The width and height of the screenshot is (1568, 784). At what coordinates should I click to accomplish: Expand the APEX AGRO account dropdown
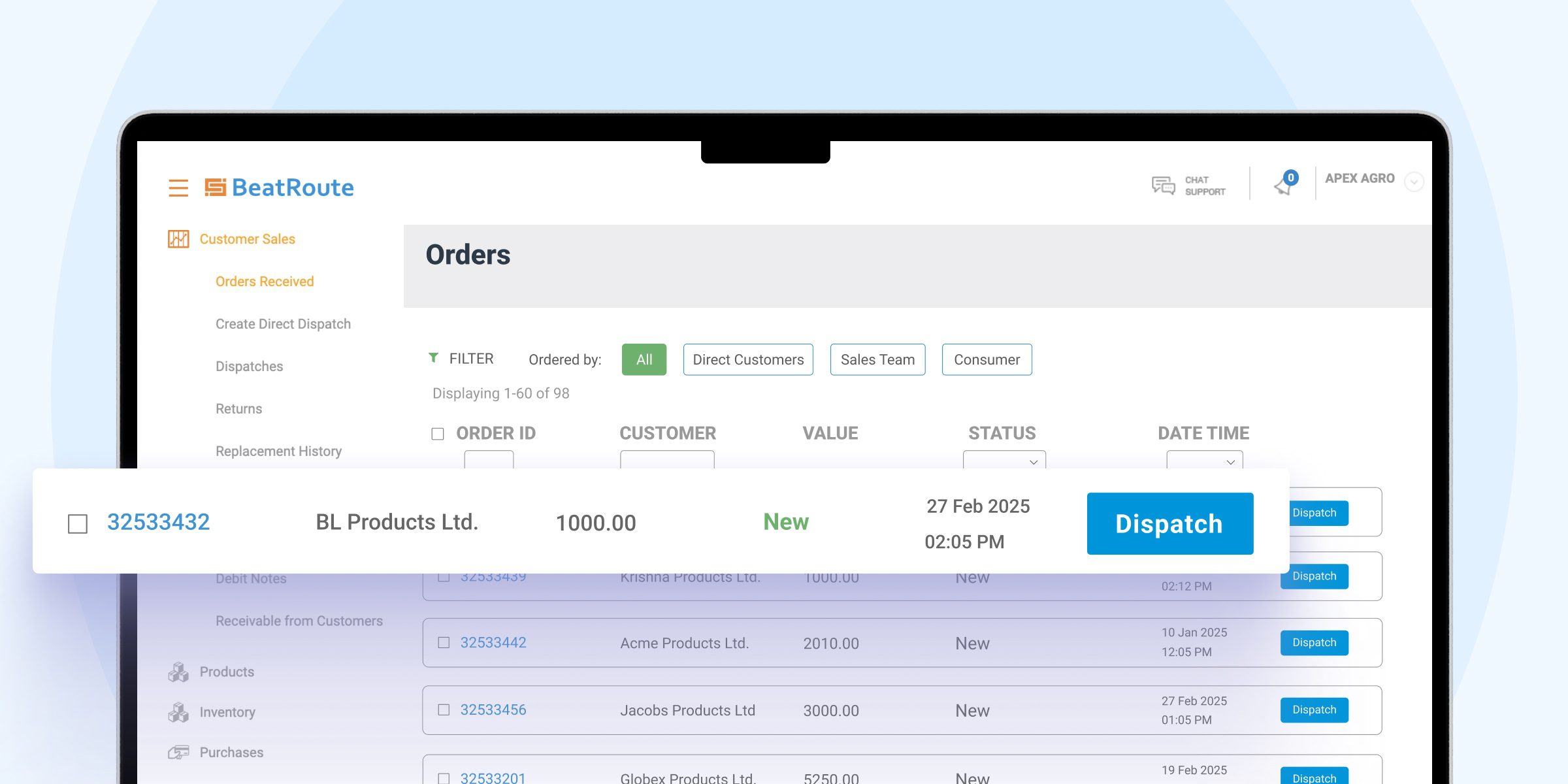click(x=1414, y=182)
